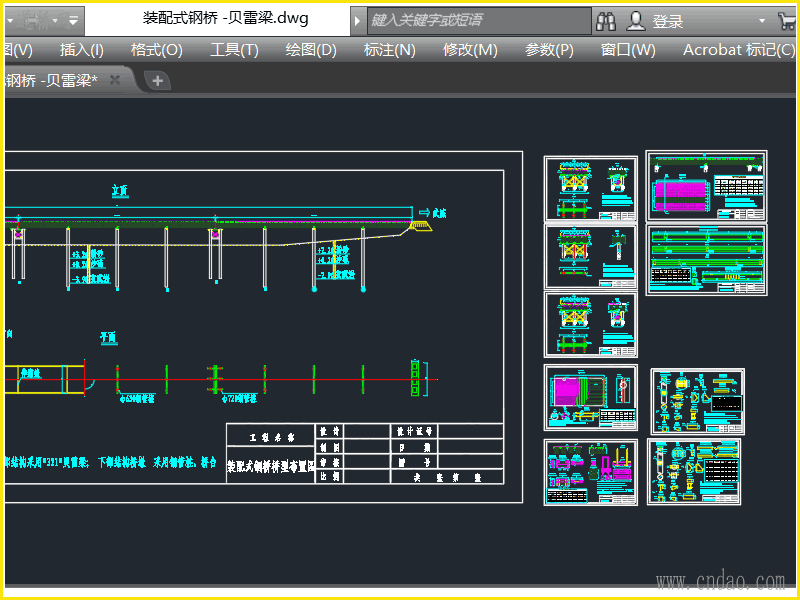This screenshot has width=800, height=600.
Task: Open the 格式(O) menu
Action: (157, 50)
